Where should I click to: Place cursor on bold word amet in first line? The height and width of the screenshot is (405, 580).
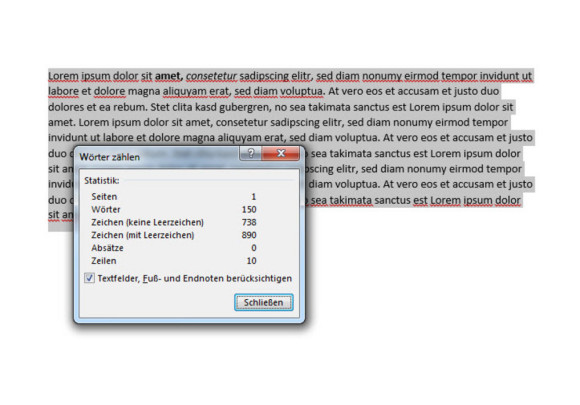point(168,76)
